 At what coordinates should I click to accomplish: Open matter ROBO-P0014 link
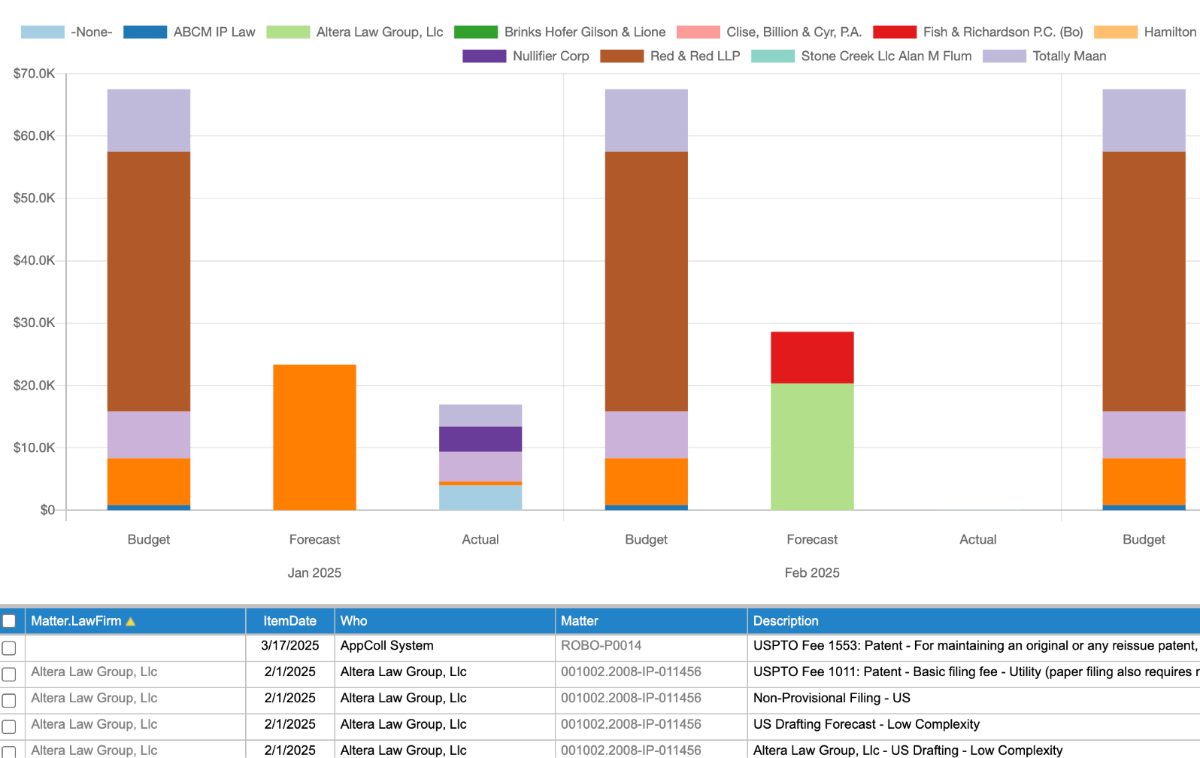pos(601,646)
